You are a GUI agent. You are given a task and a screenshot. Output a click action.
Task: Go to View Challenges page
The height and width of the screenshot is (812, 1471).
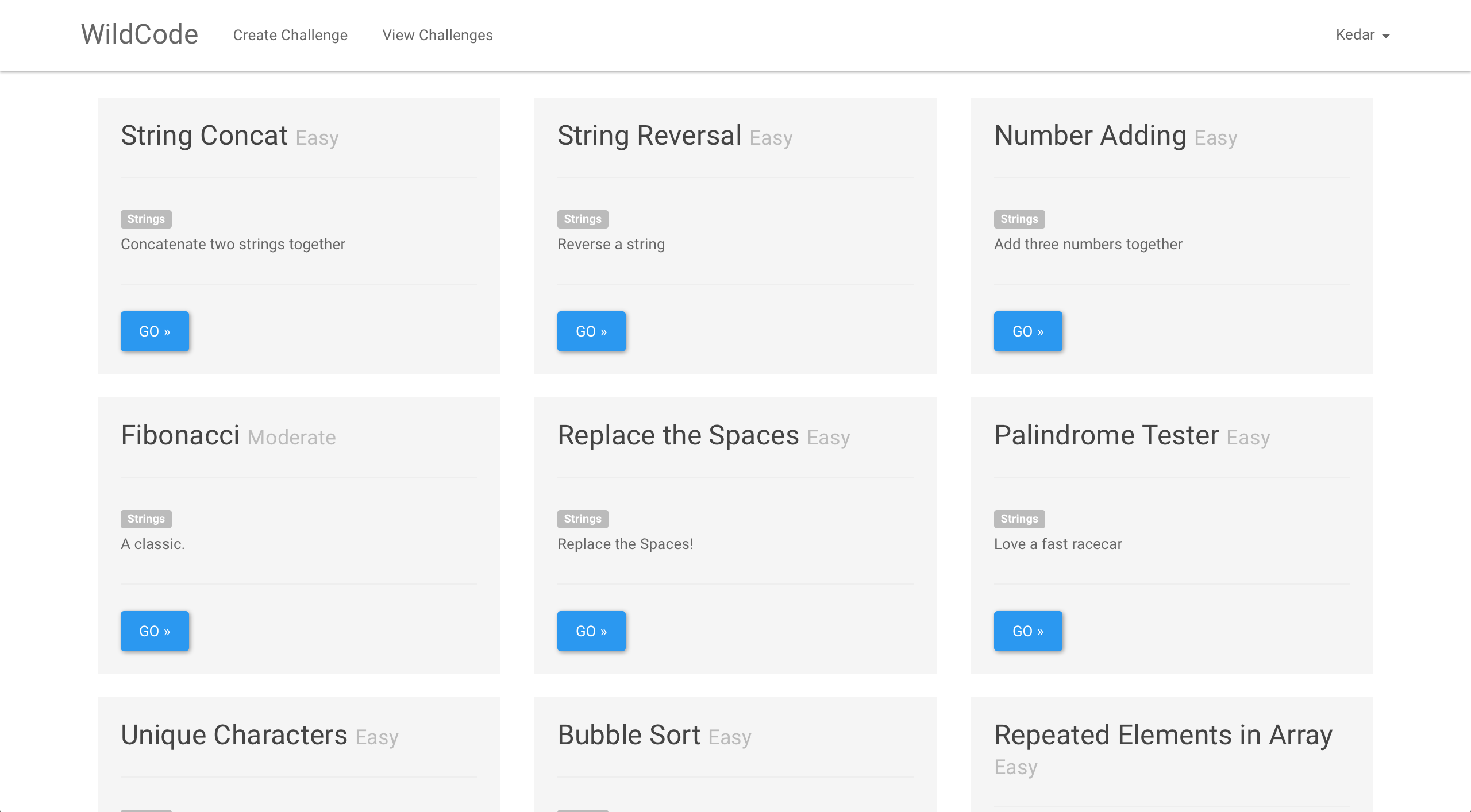click(437, 35)
